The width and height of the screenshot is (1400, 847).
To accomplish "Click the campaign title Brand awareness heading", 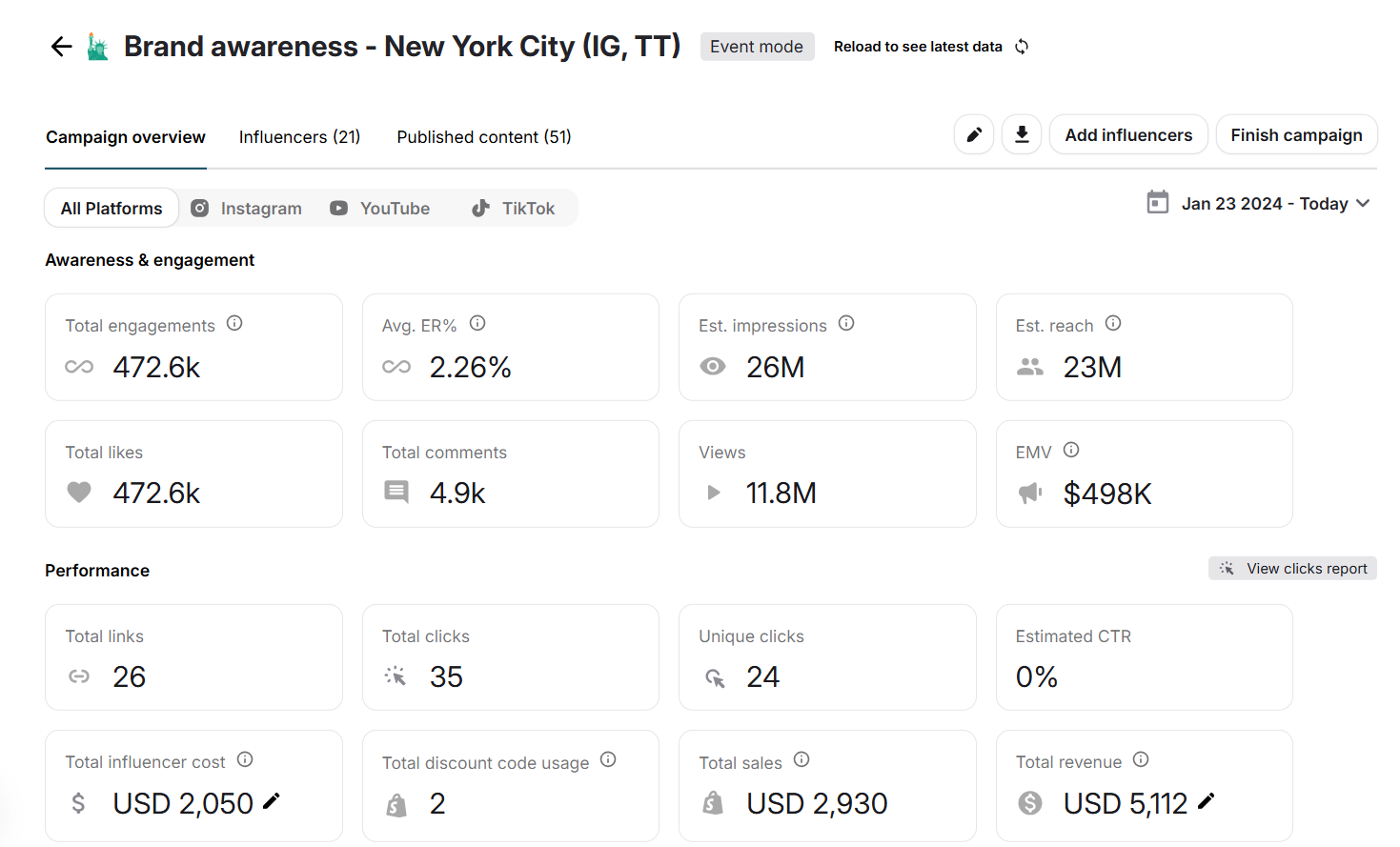I will (402, 46).
